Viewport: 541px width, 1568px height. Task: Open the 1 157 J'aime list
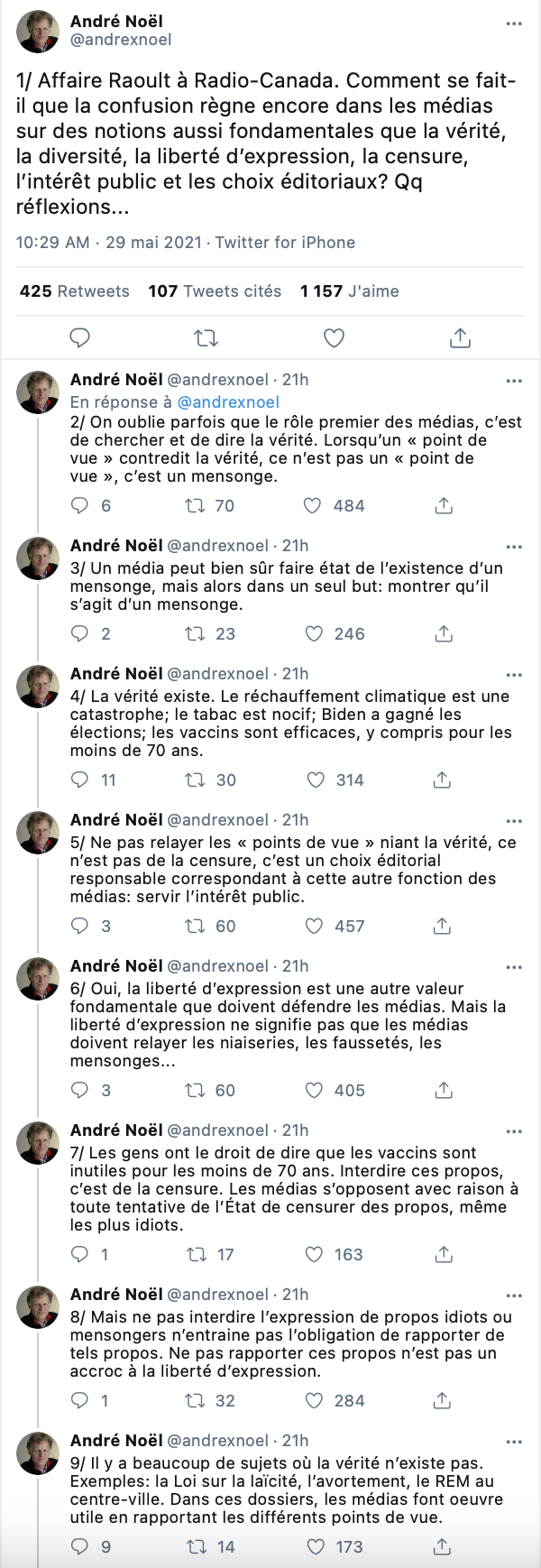[x=350, y=291]
